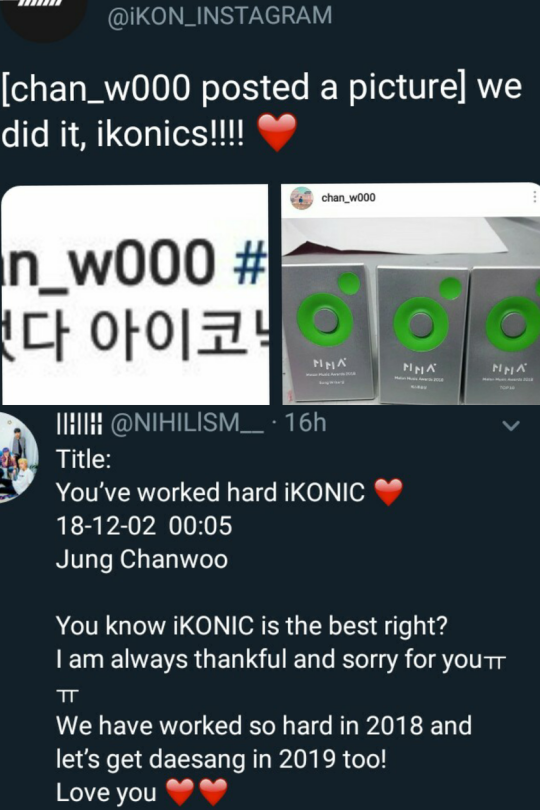Click the heart after "You've worked hard iKONIC"
The height and width of the screenshot is (810, 540).
click(389, 492)
